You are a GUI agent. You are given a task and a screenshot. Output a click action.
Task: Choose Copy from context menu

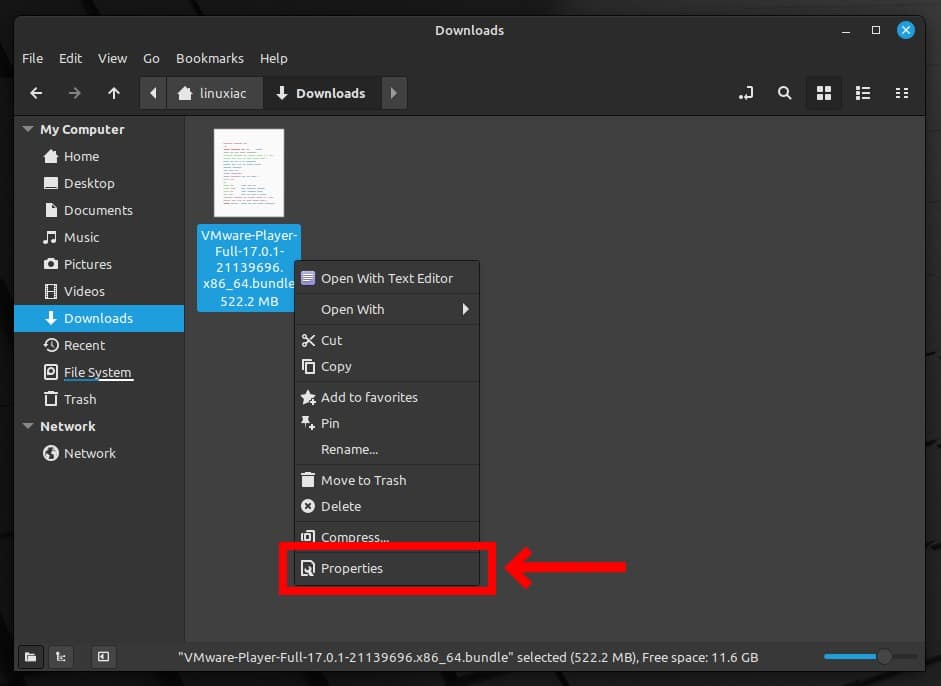(387, 366)
